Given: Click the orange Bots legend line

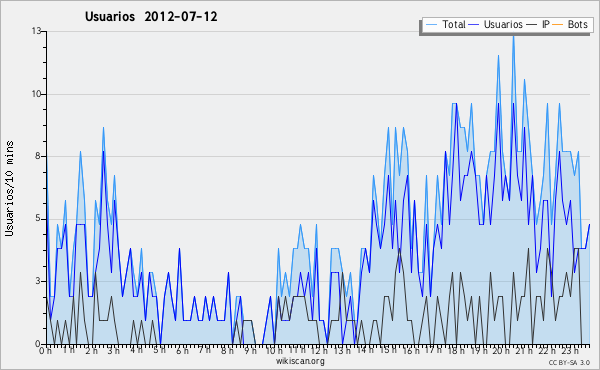Looking at the screenshot, I should (x=558, y=25).
